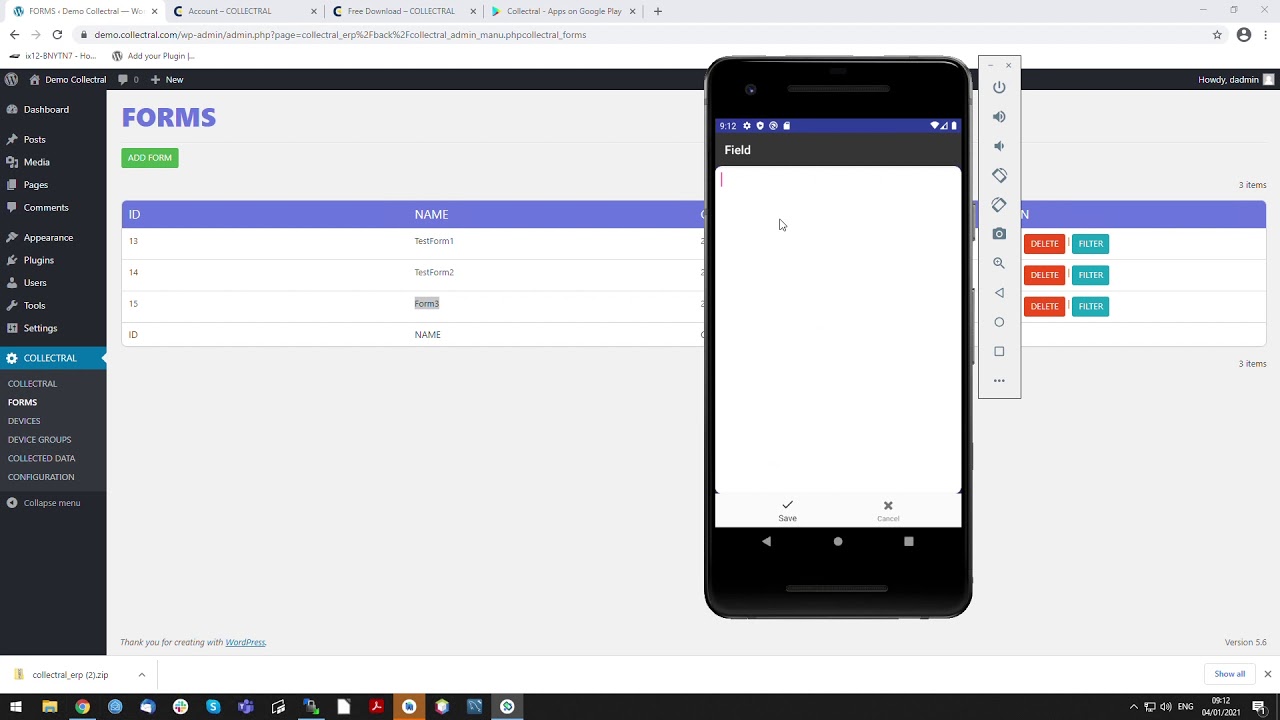
Task: Switch to Collectral Google Play tab
Action: (563, 11)
